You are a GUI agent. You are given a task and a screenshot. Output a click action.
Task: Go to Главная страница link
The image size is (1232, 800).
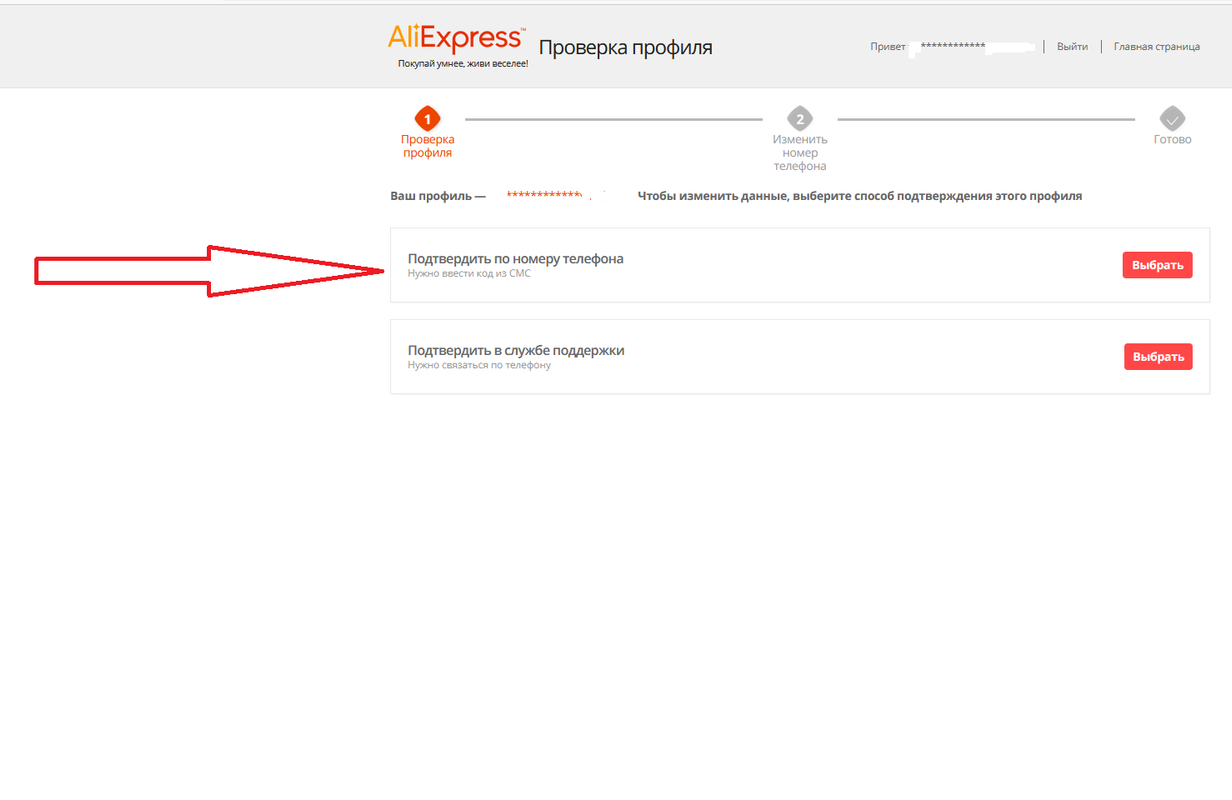(1157, 47)
